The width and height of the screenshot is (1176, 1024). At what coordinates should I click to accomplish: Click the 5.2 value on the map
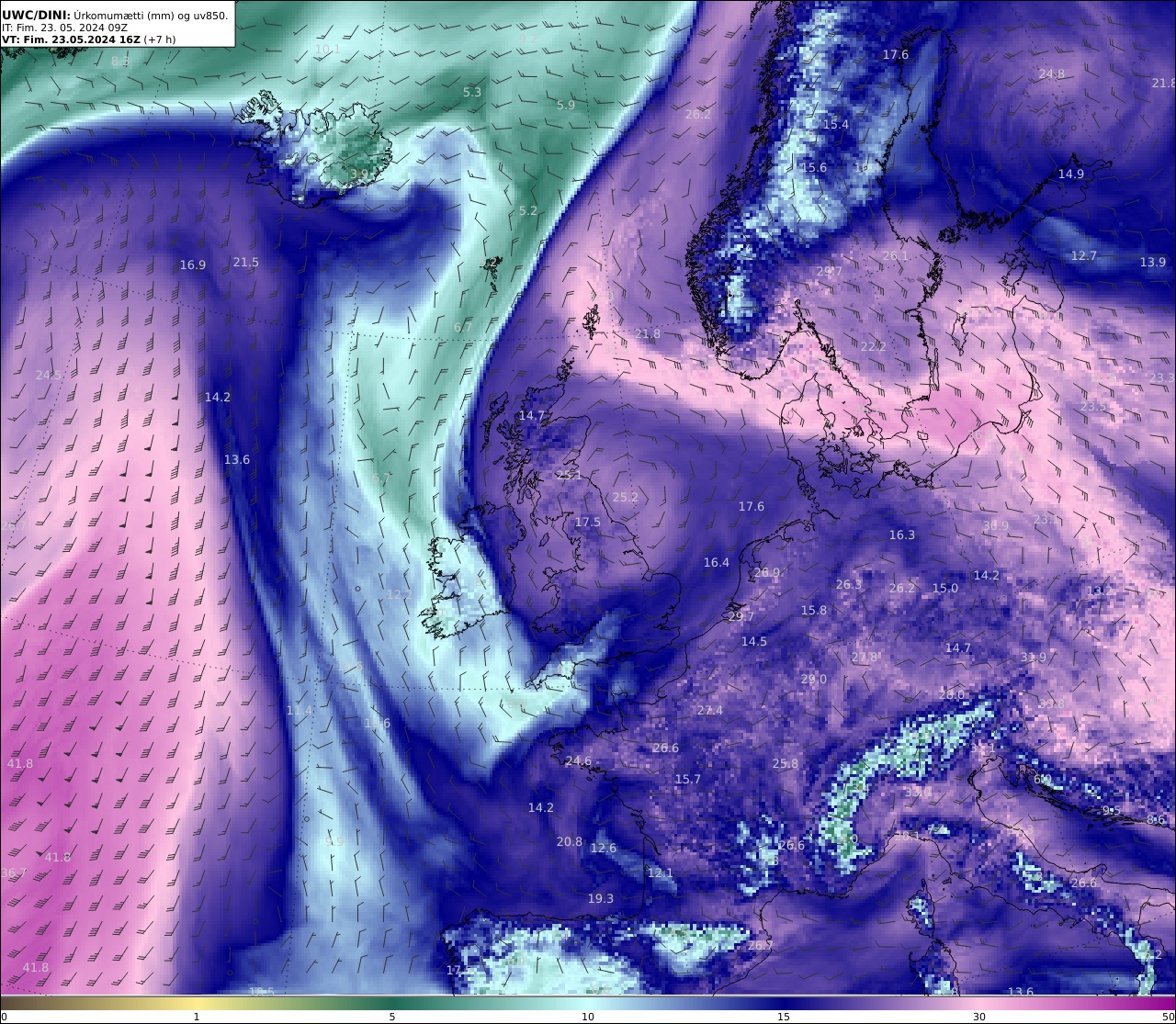point(528,210)
